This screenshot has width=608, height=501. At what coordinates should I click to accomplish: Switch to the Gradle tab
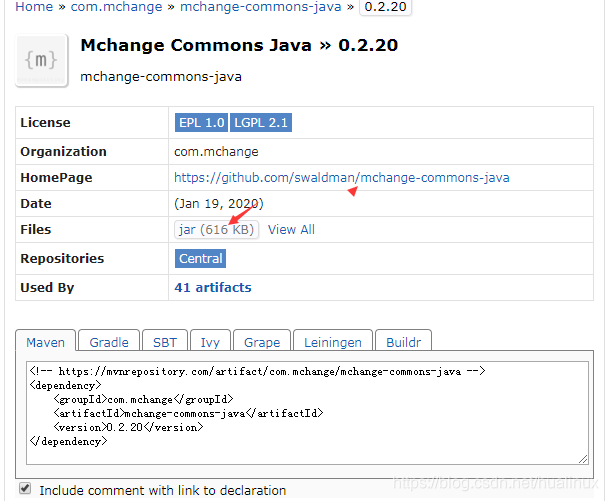tap(109, 342)
